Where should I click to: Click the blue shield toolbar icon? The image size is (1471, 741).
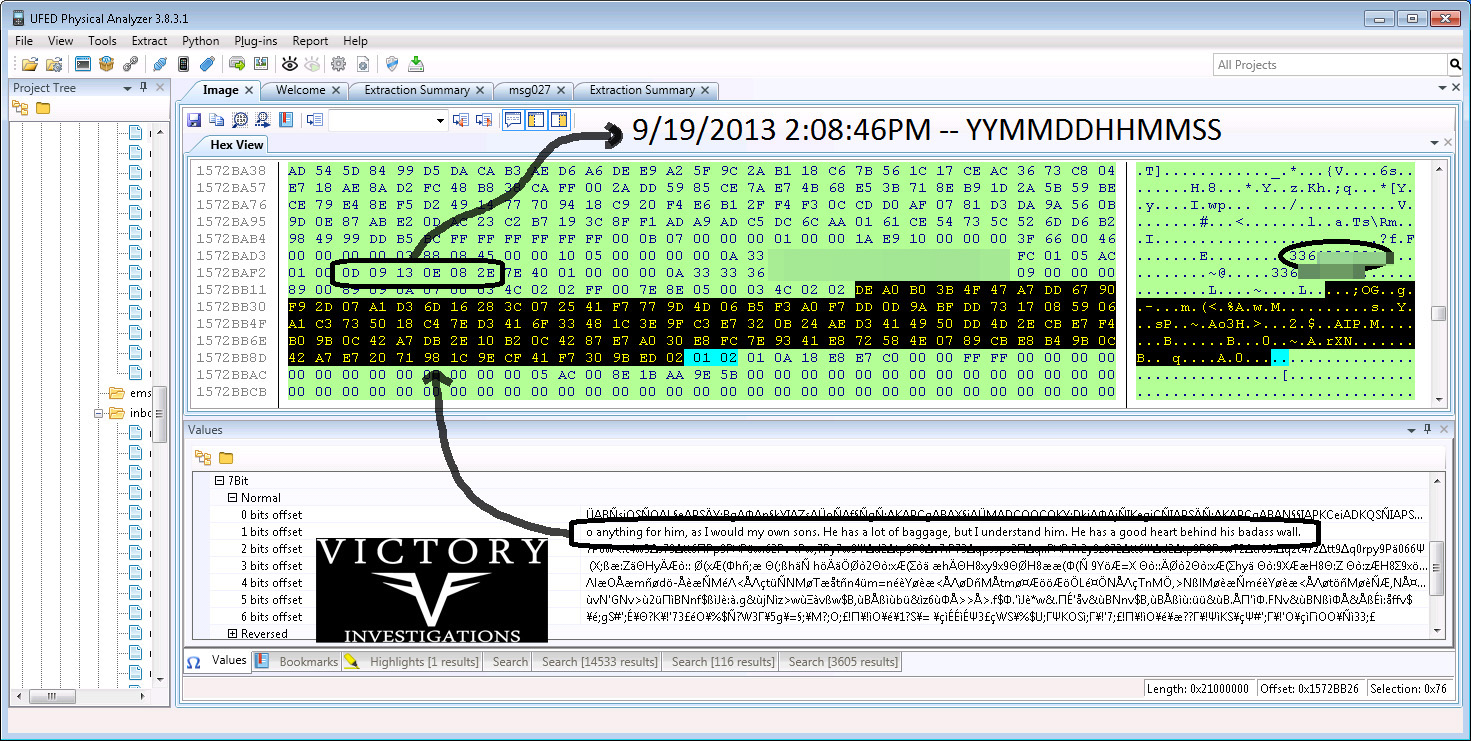[x=392, y=64]
